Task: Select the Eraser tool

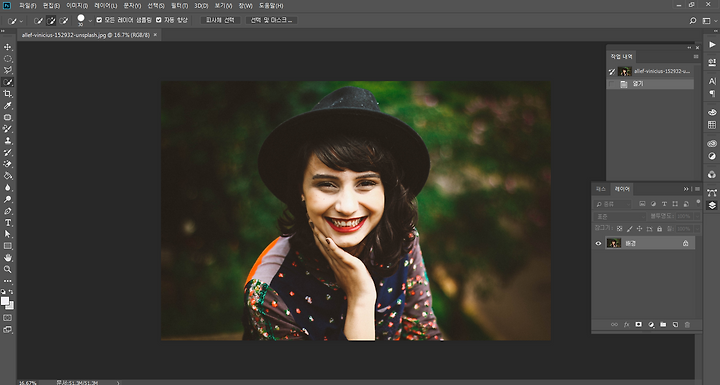Action: click(x=8, y=164)
